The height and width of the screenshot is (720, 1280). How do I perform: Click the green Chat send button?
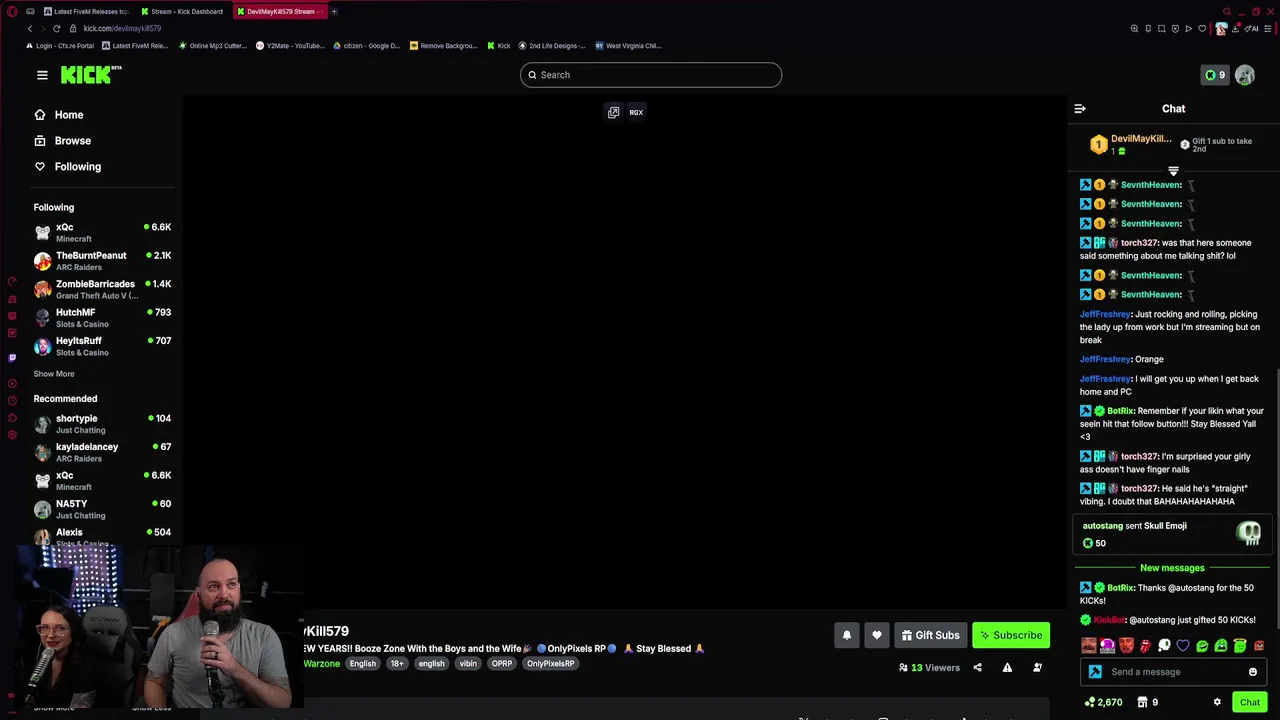pos(1250,702)
